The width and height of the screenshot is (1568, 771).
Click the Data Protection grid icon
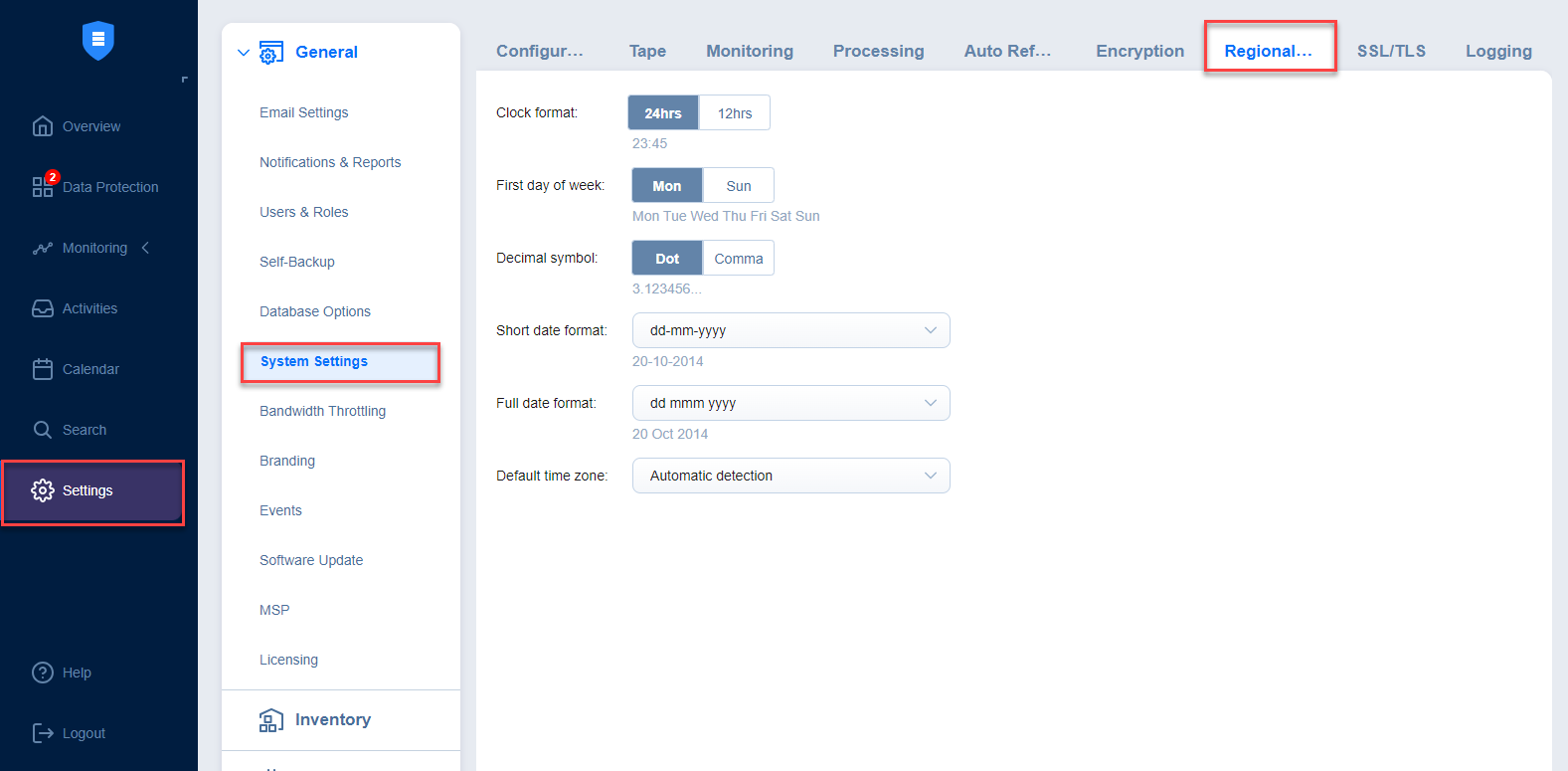tap(42, 187)
